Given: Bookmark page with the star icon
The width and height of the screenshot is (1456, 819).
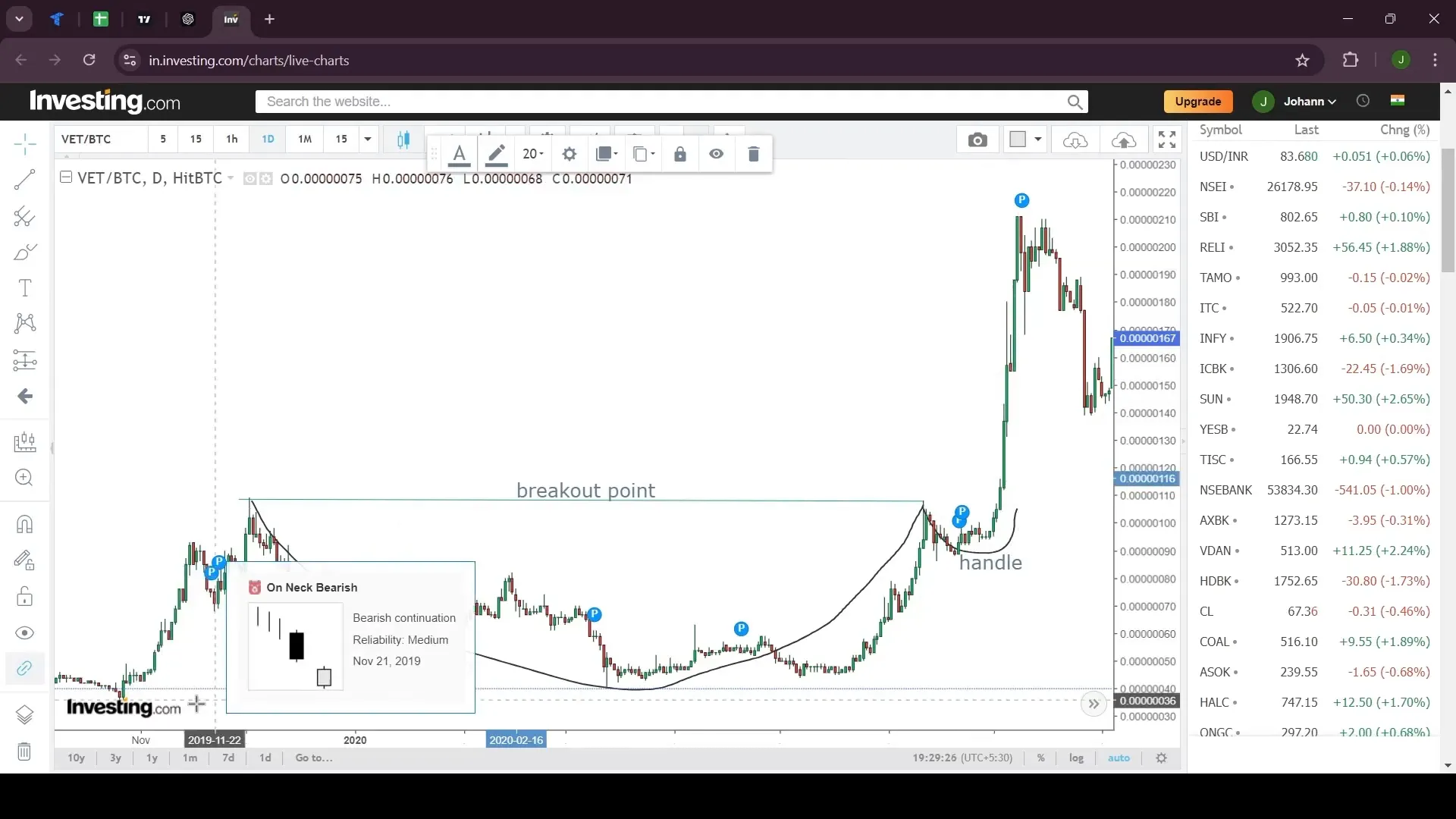Looking at the screenshot, I should 1302,61.
